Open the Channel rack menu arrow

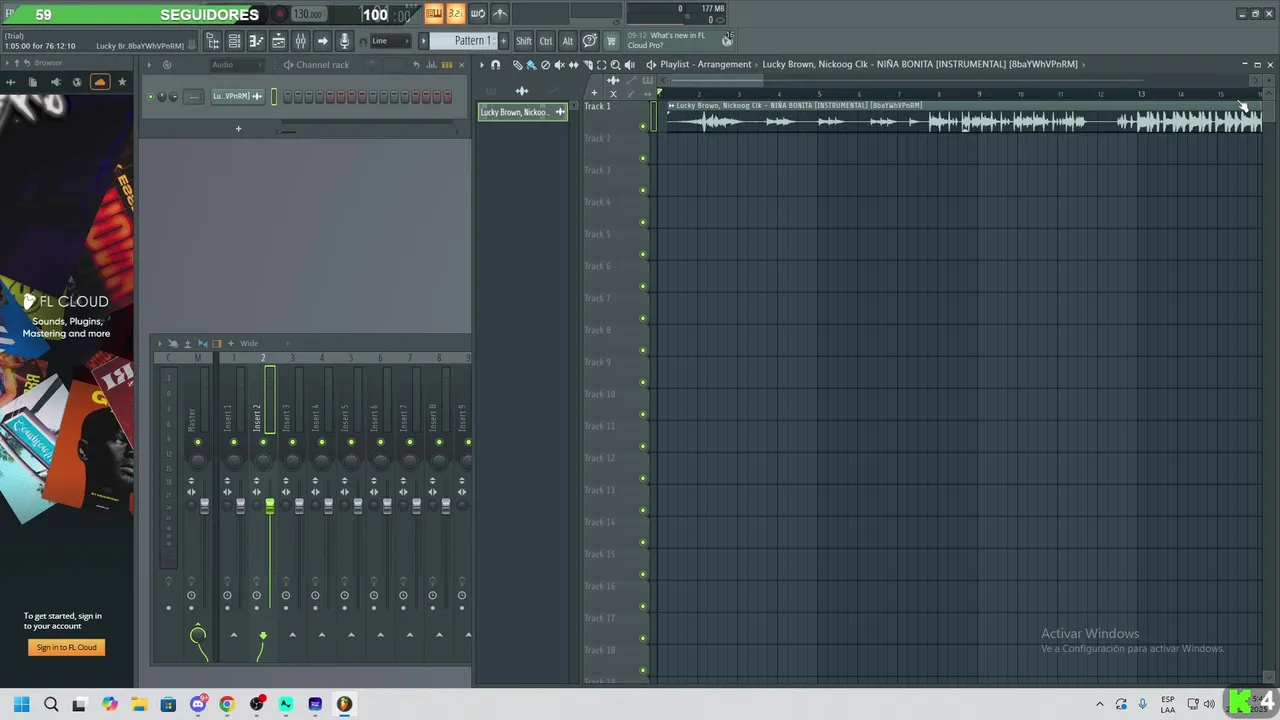pos(150,64)
